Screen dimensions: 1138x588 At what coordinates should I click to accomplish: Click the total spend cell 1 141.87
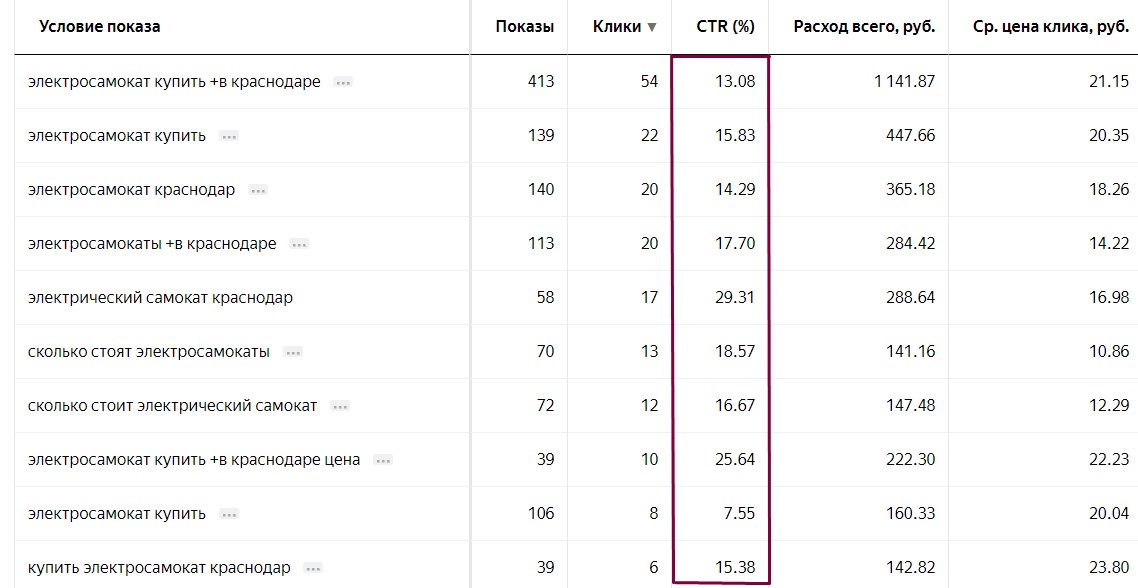904,82
